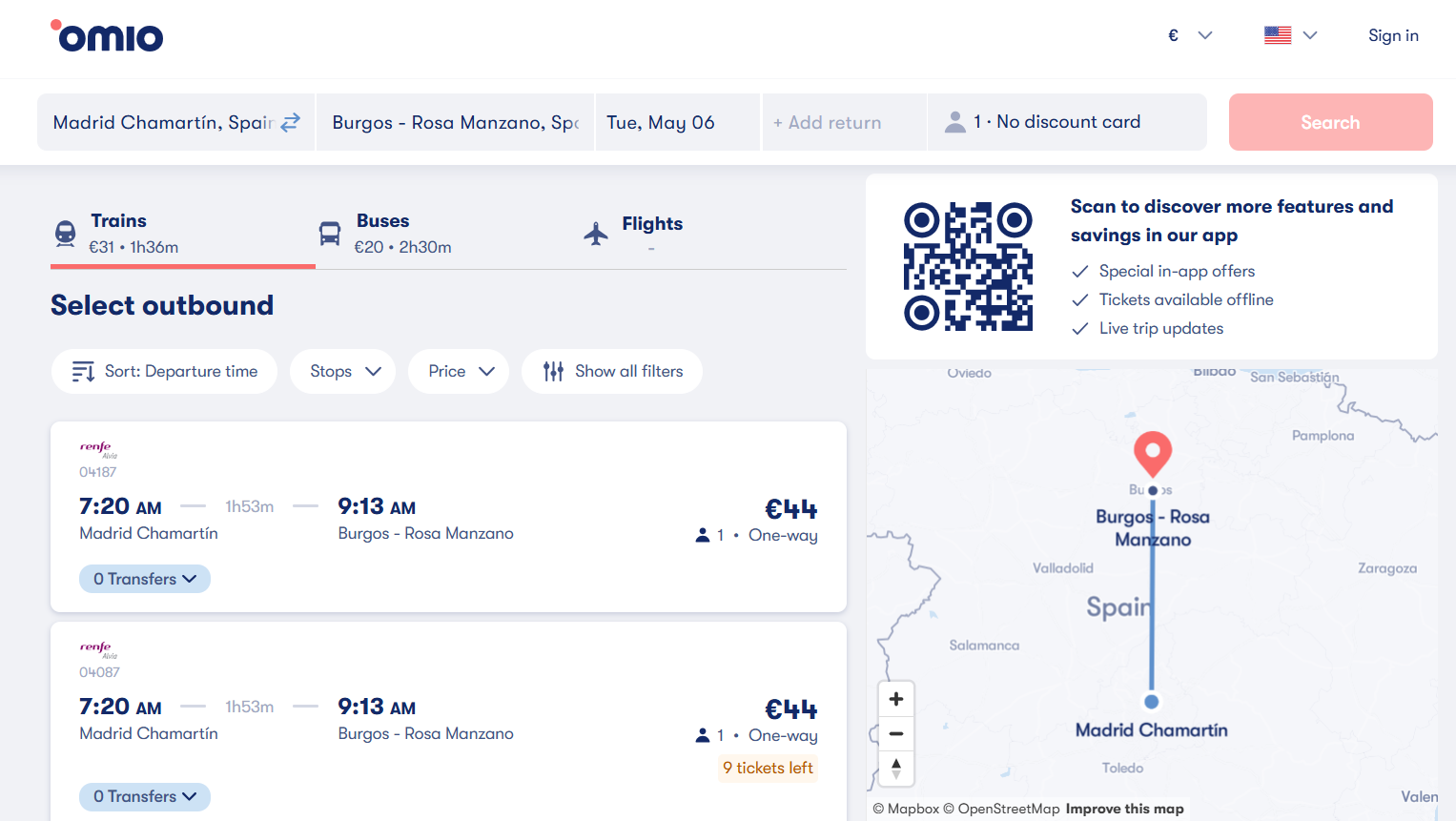Switch to the Buses tab
The height and width of the screenshot is (821, 1456).
[x=448, y=234]
